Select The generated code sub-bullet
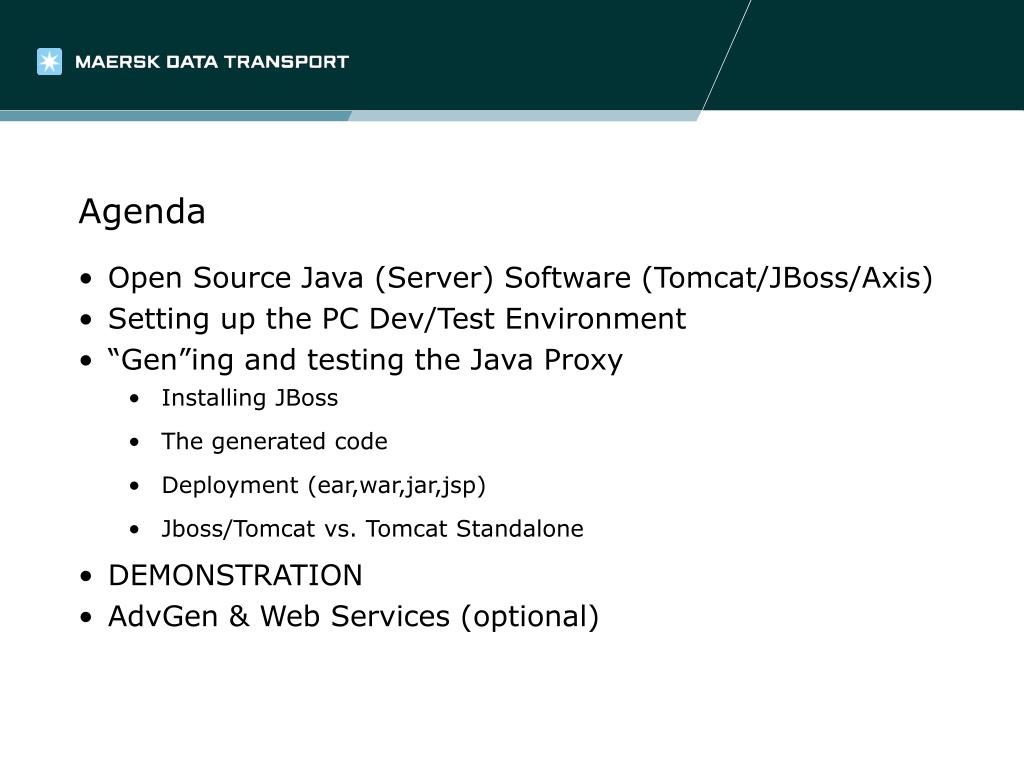Screen dimensions: 1024x768 pos(274,441)
